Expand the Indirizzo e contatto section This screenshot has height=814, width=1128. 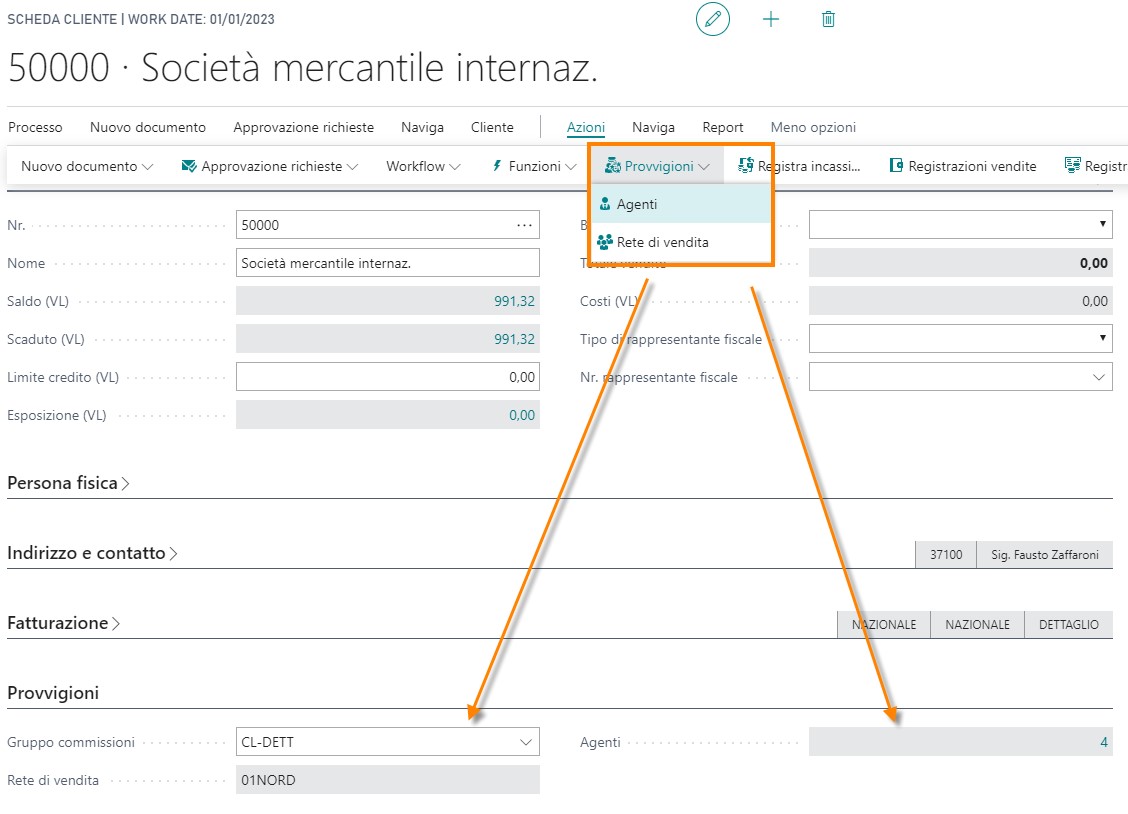[x=92, y=553]
